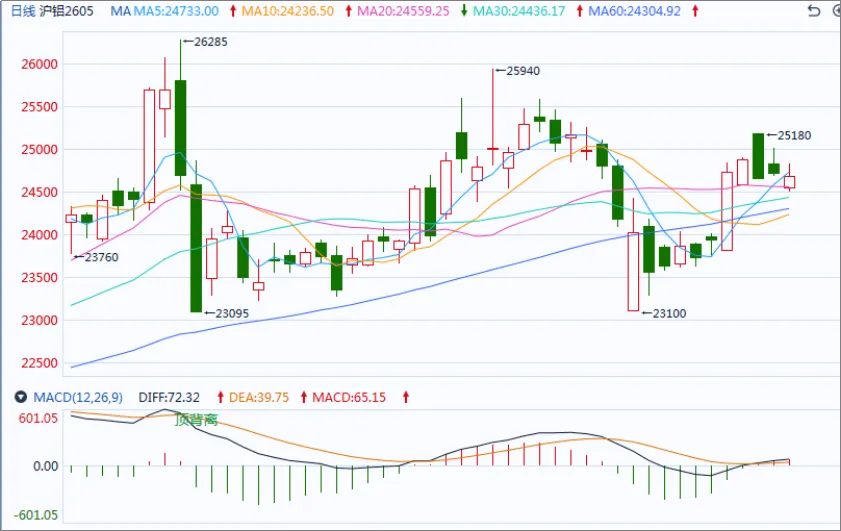This screenshot has width=841, height=531.
Task: Click the 25180 price marker
Action: (790, 136)
